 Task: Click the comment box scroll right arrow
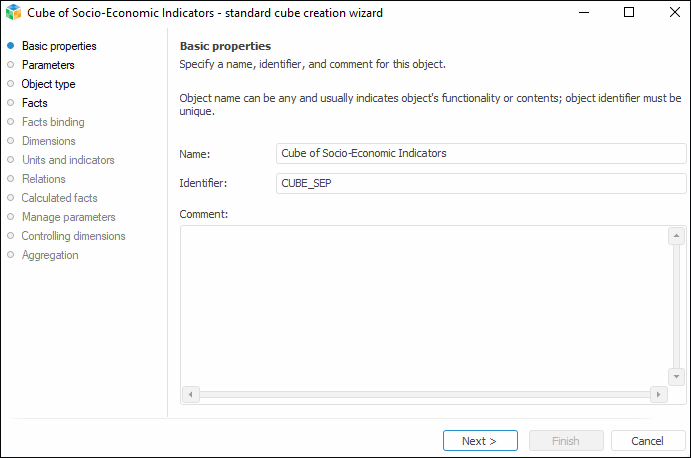tap(658, 395)
